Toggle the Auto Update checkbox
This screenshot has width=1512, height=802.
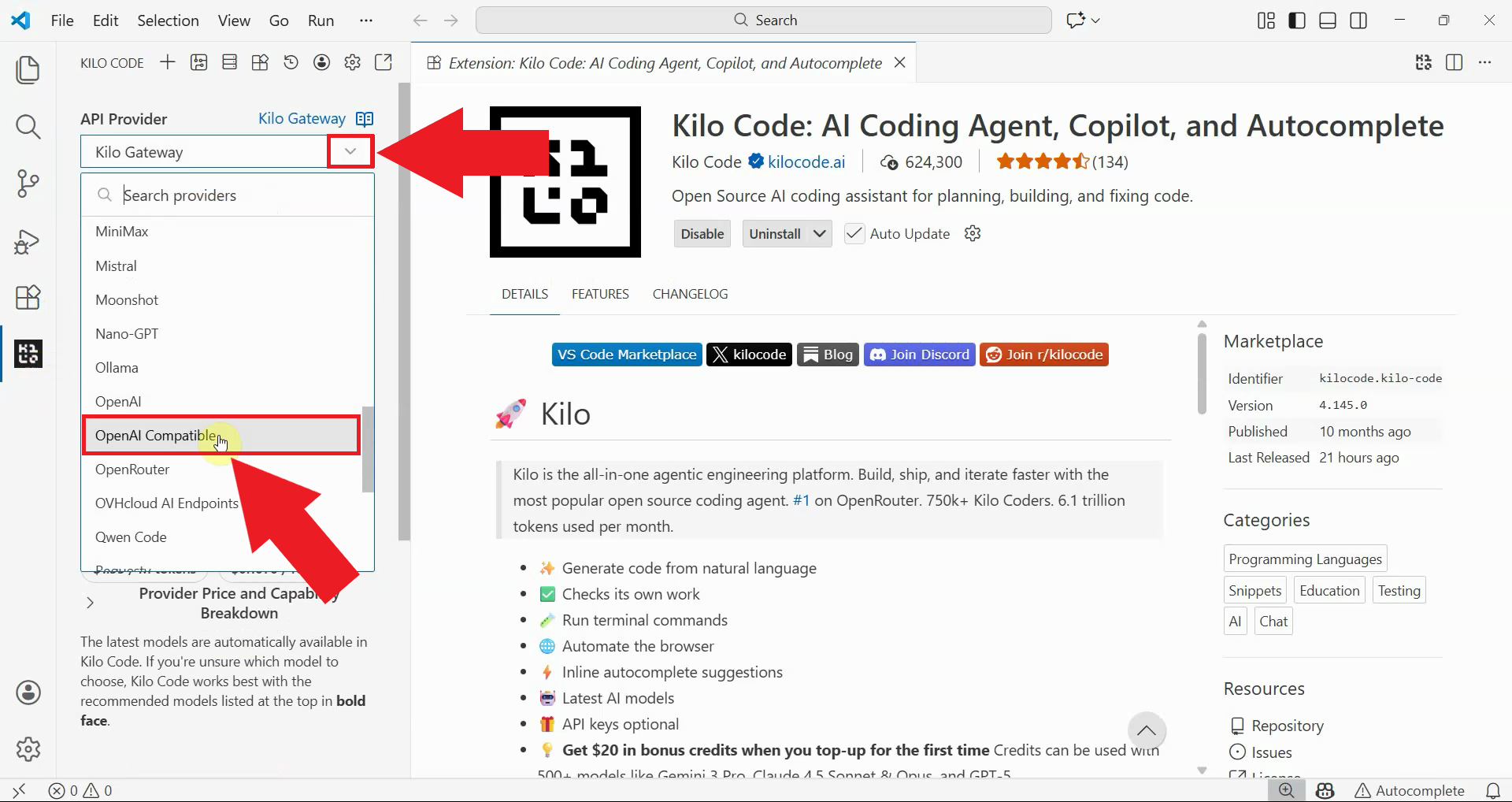(x=854, y=234)
